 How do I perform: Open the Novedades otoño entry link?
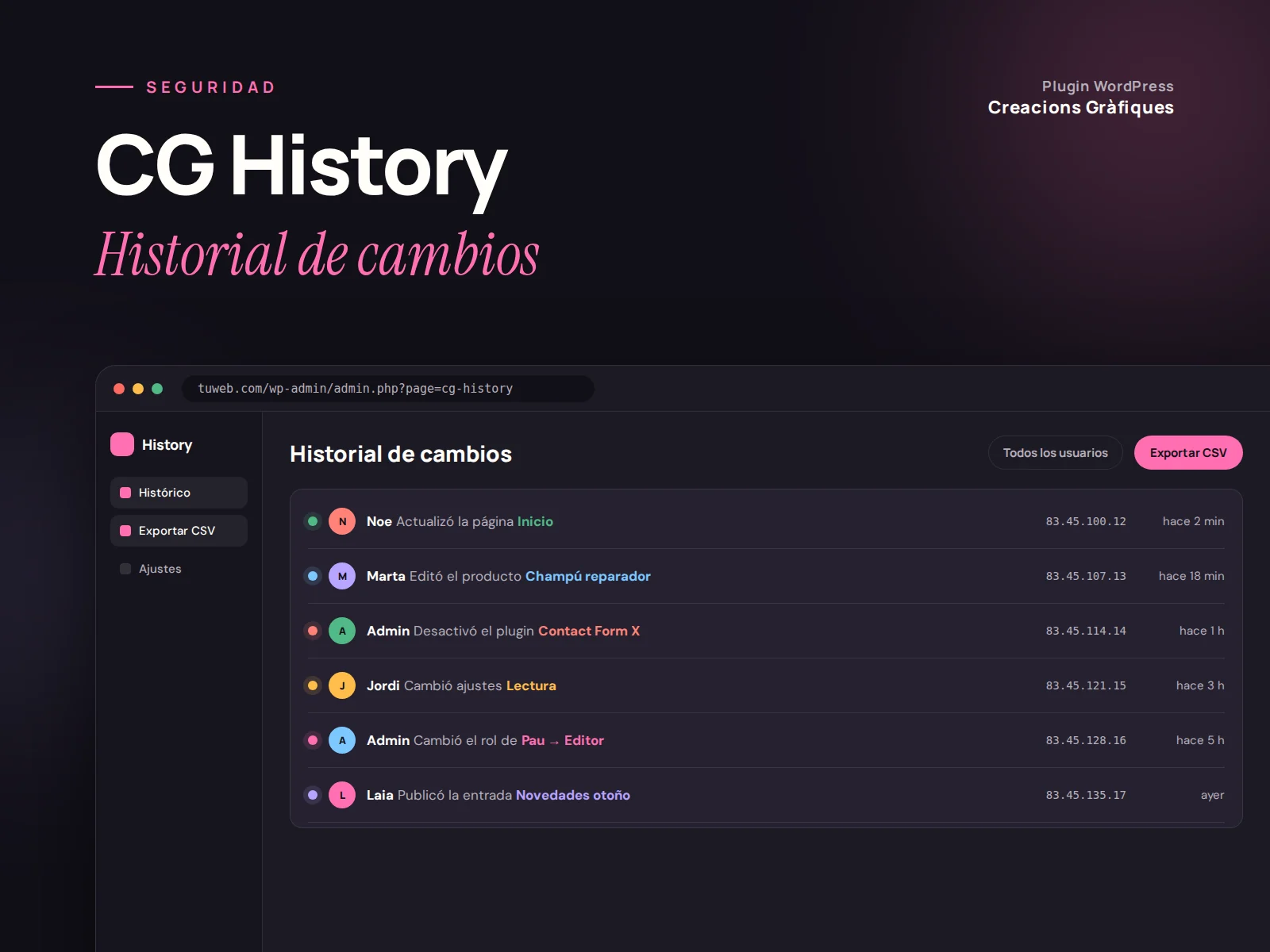point(573,795)
